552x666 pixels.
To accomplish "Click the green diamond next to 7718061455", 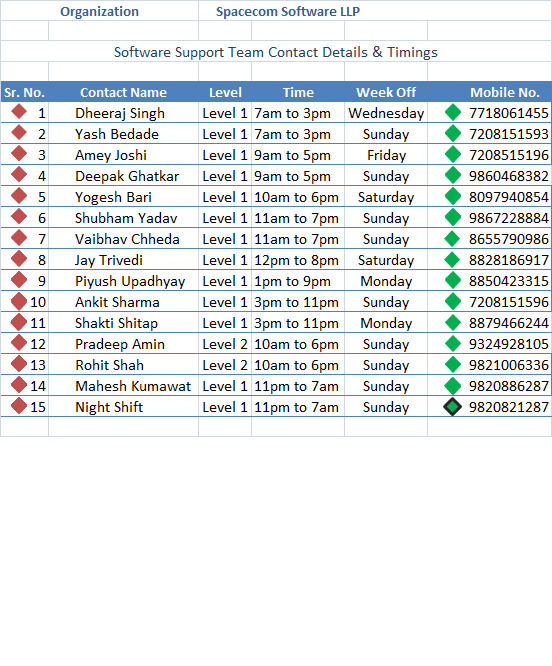I will (x=453, y=112).
